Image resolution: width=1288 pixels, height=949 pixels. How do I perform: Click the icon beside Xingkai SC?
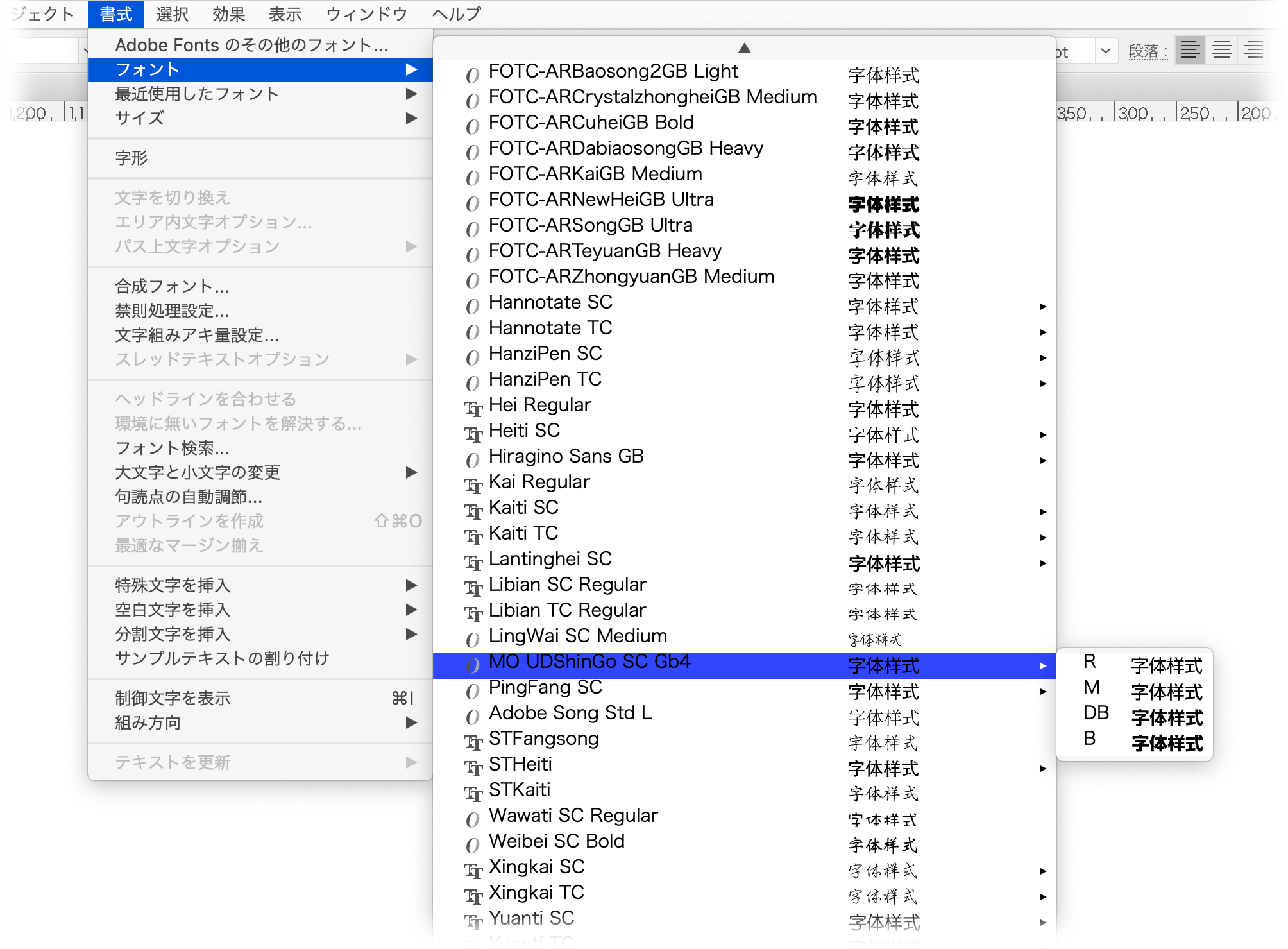pyautogui.click(x=473, y=870)
